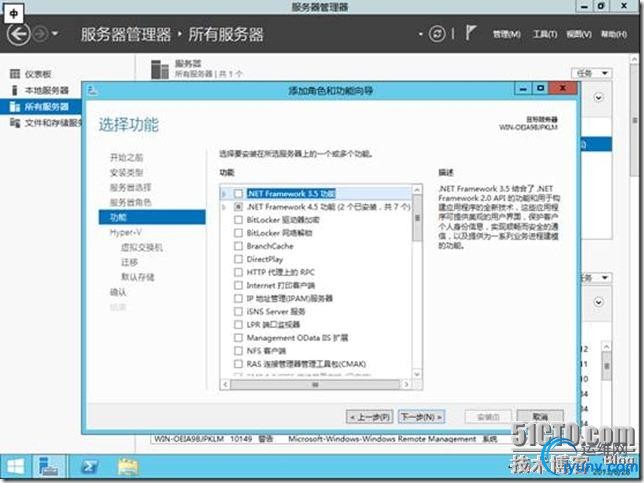Image resolution: width=644 pixels, height=483 pixels.
Task: Click the features list up scroll arrow
Action: (x=417, y=189)
